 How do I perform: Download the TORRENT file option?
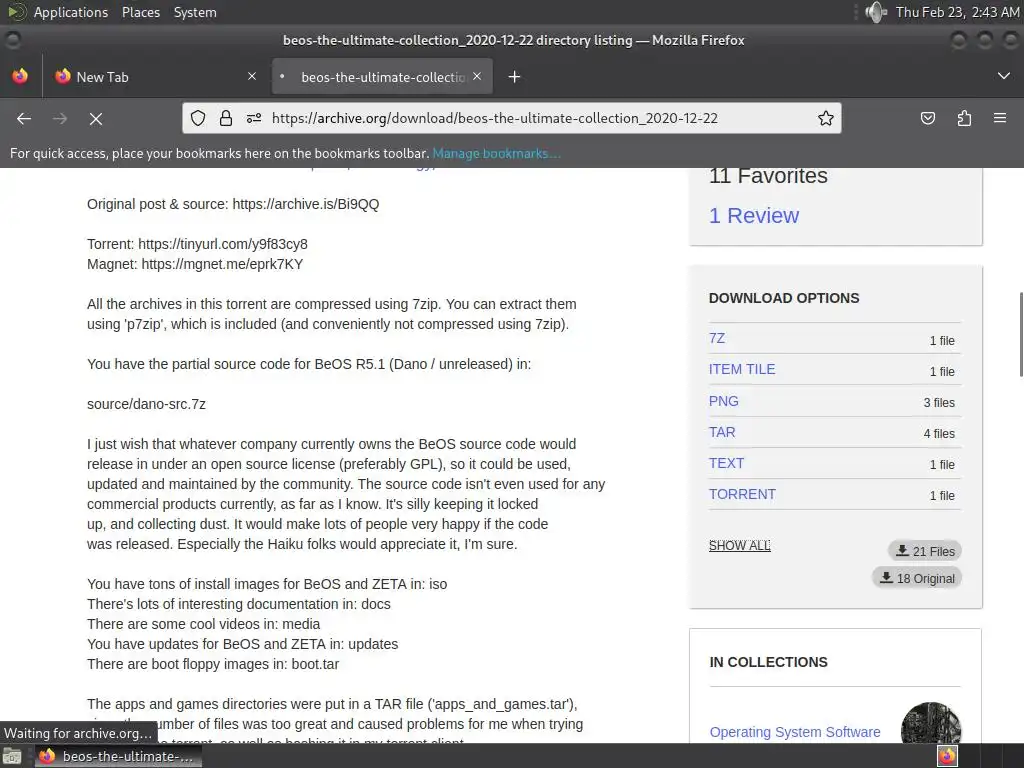[x=742, y=494]
